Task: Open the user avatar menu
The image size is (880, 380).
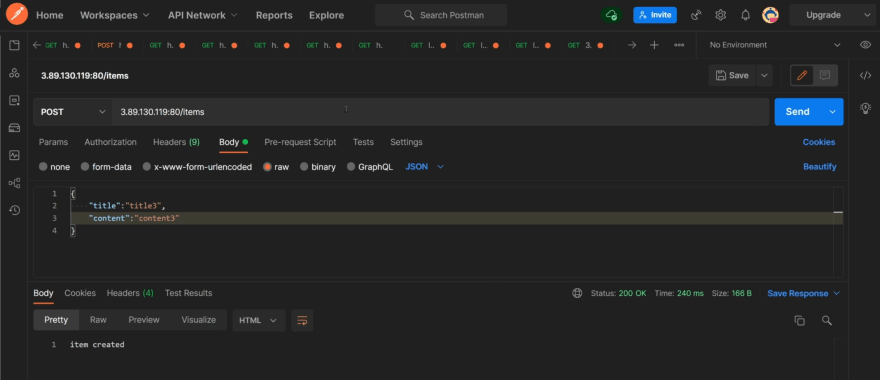Action: pyautogui.click(x=770, y=15)
